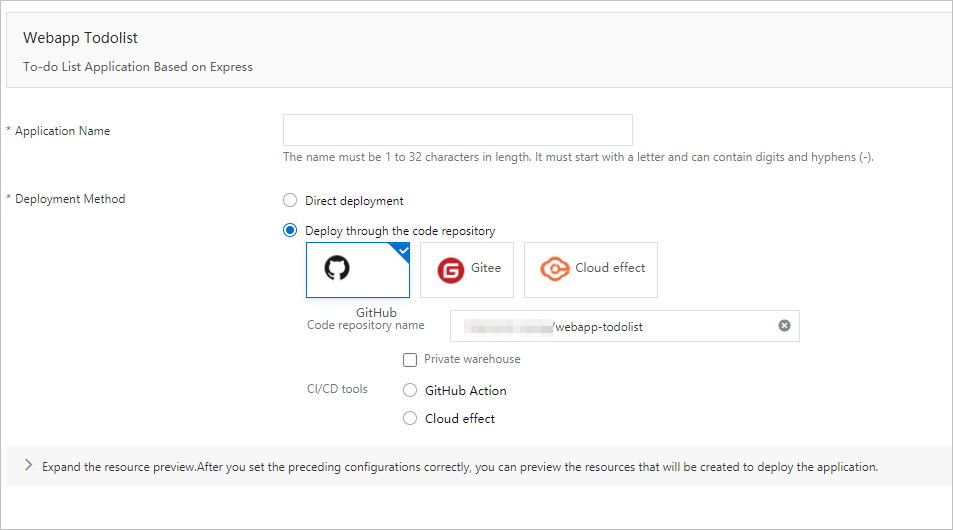Click the Code repository name label
Viewport: 953px width, 530px height.
365,325
